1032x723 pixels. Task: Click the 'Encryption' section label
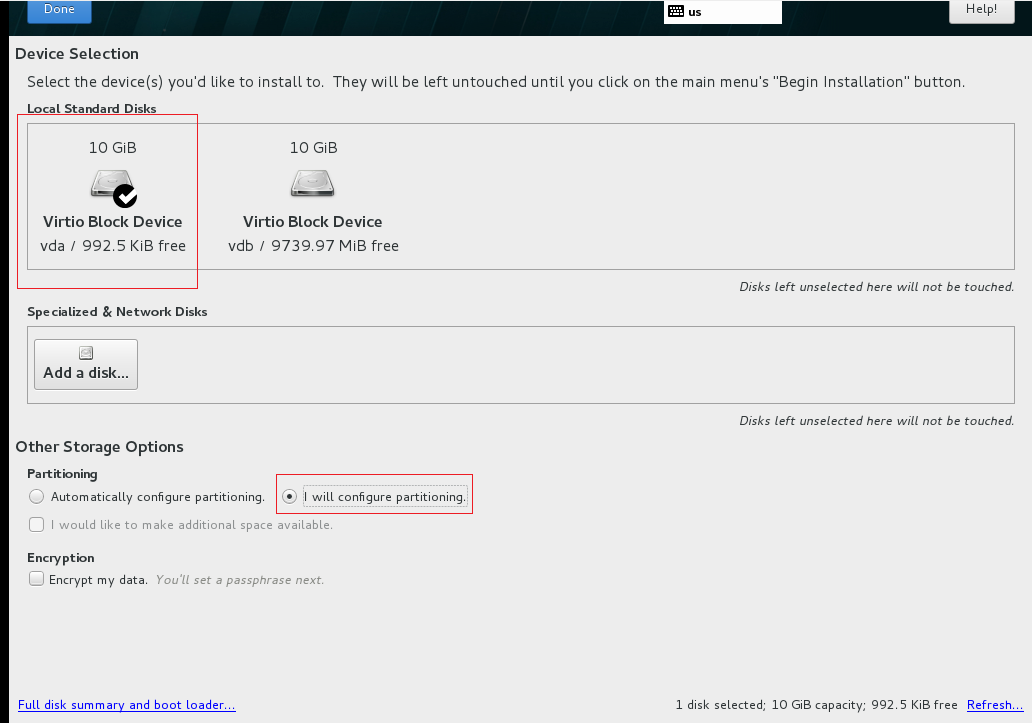coord(61,558)
